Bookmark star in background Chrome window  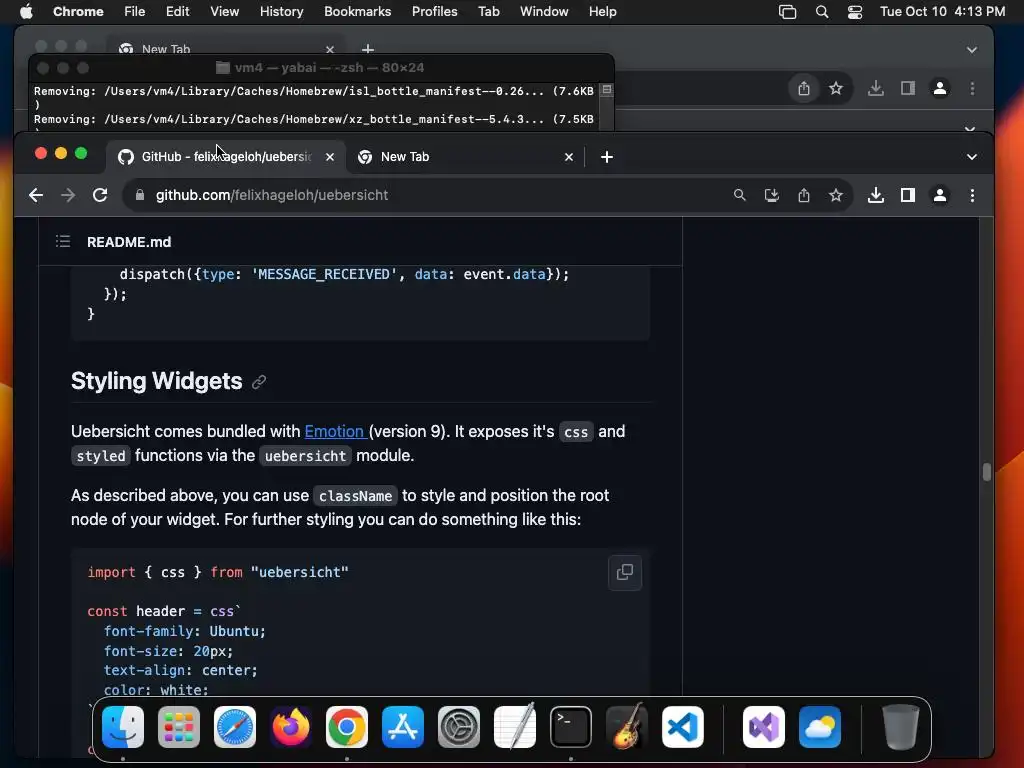[836, 88]
